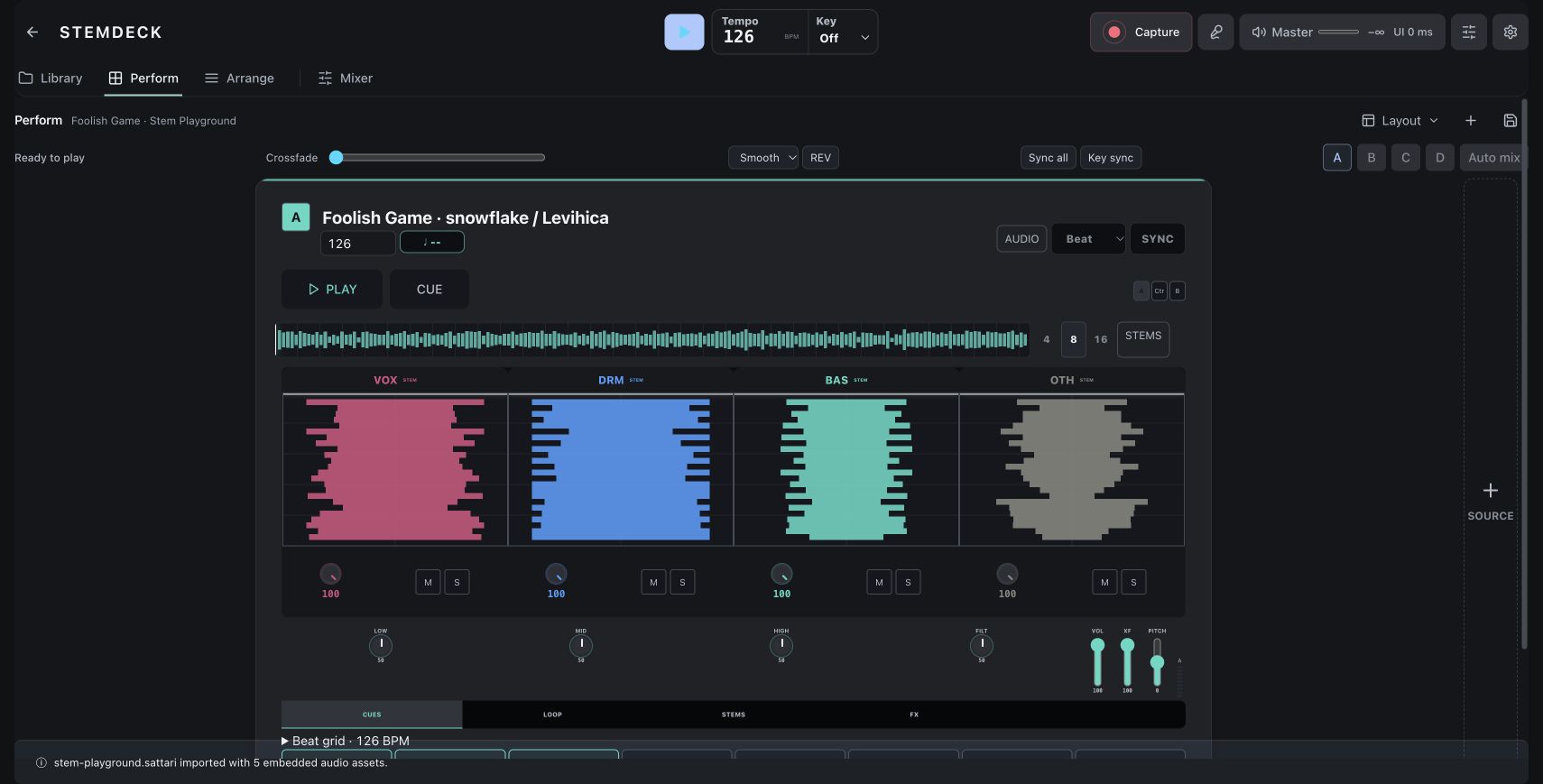This screenshot has width=1543, height=784.
Task: Click the VOX stem level knob
Action: 330,574
